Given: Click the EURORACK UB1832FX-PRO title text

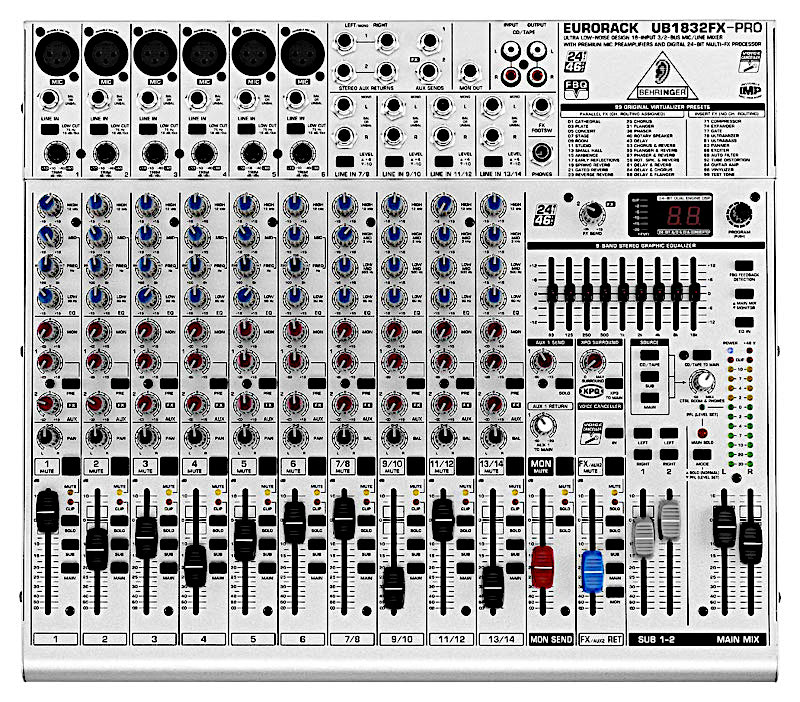Looking at the screenshot, I should (662, 28).
